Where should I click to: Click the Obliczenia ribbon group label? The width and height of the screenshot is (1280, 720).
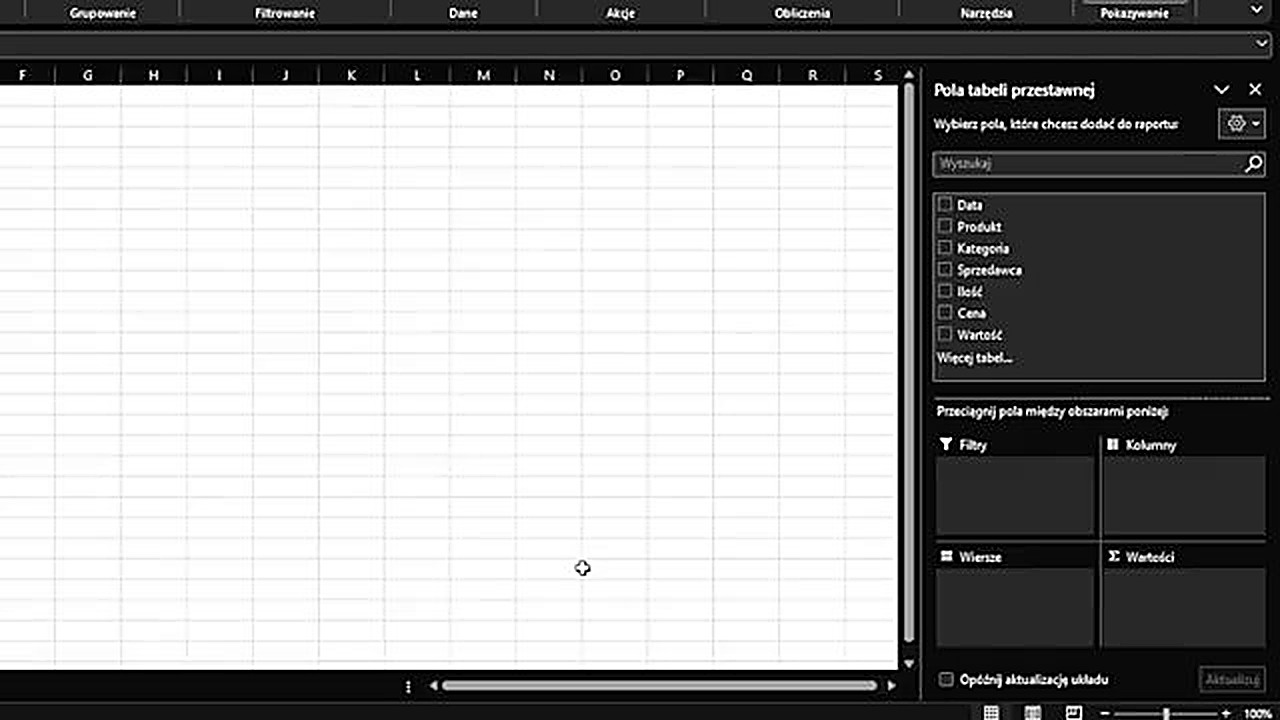(x=802, y=14)
